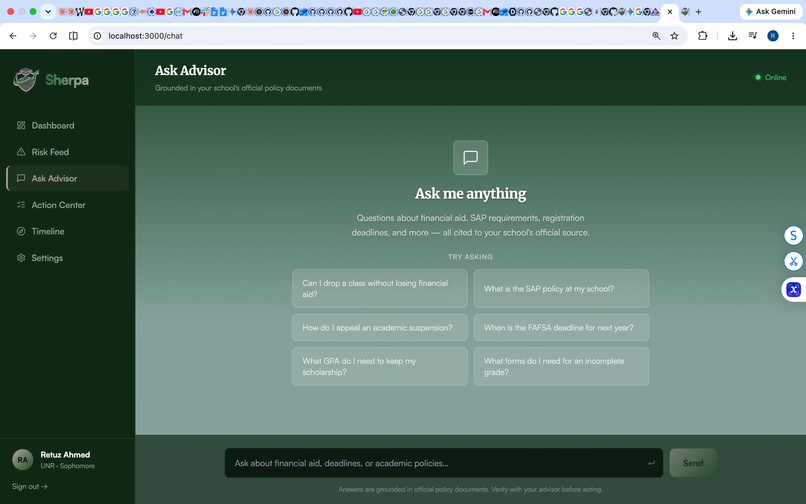This screenshot has height=504, width=806.
Task: Toggle the browser side panel icon
Action: pyautogui.click(x=74, y=35)
